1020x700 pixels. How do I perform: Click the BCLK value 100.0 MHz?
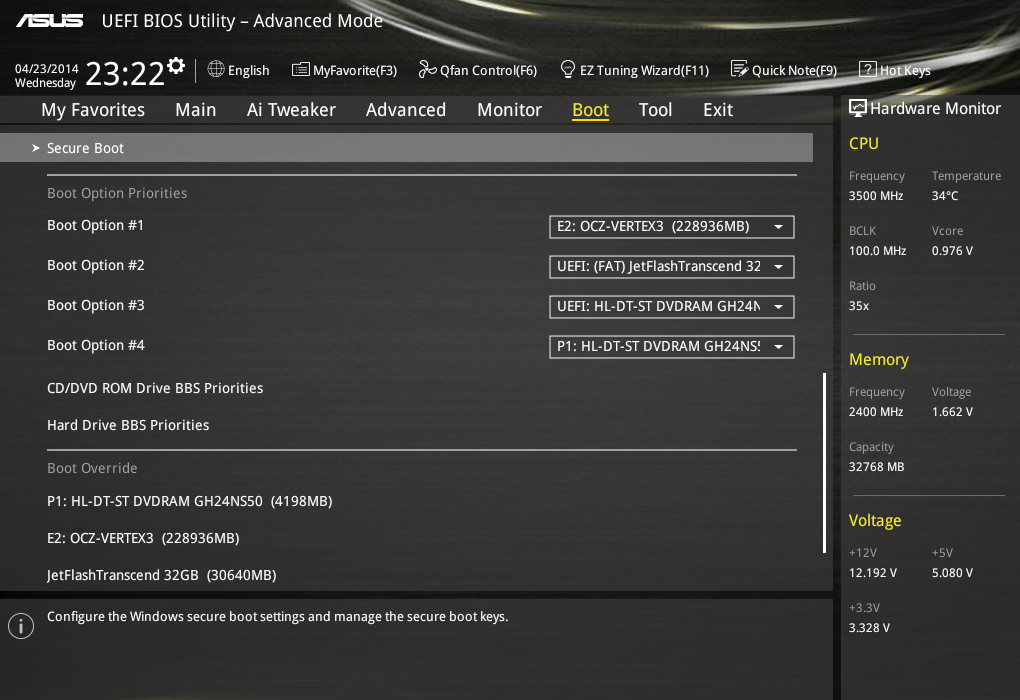tap(877, 251)
